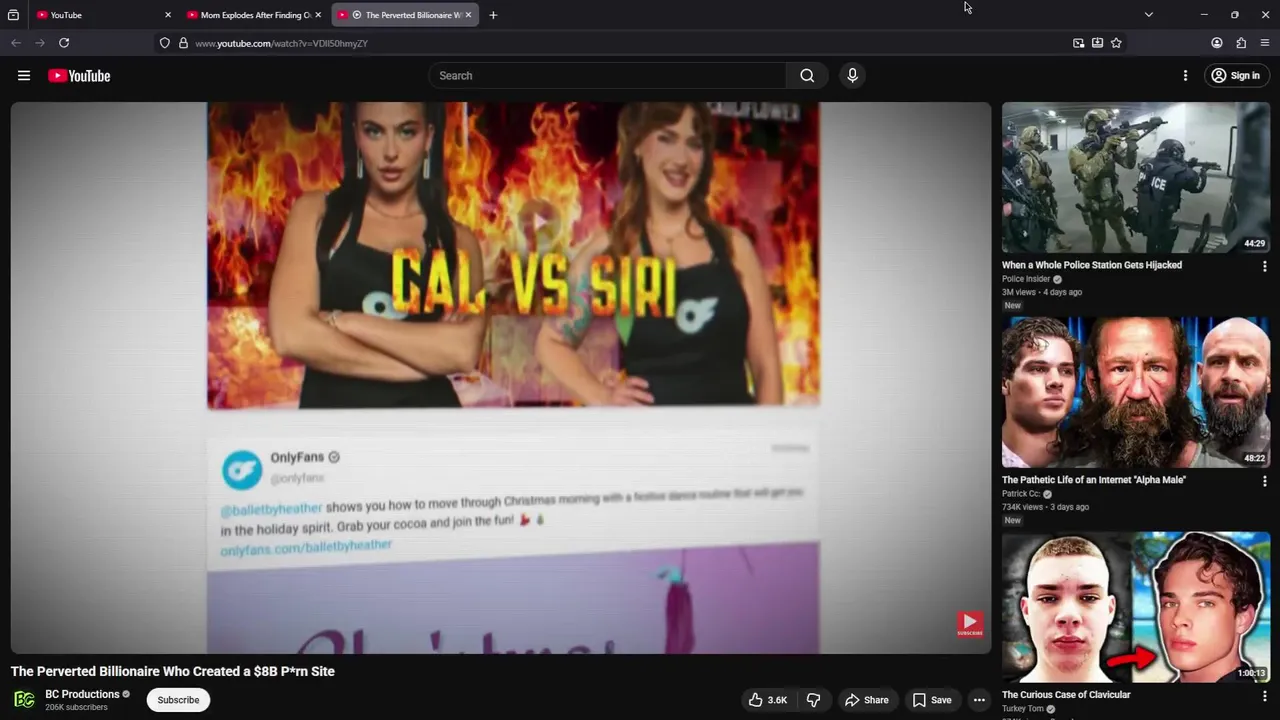Subscribe to BC Productions channel
The image size is (1280, 720).
[x=178, y=700]
